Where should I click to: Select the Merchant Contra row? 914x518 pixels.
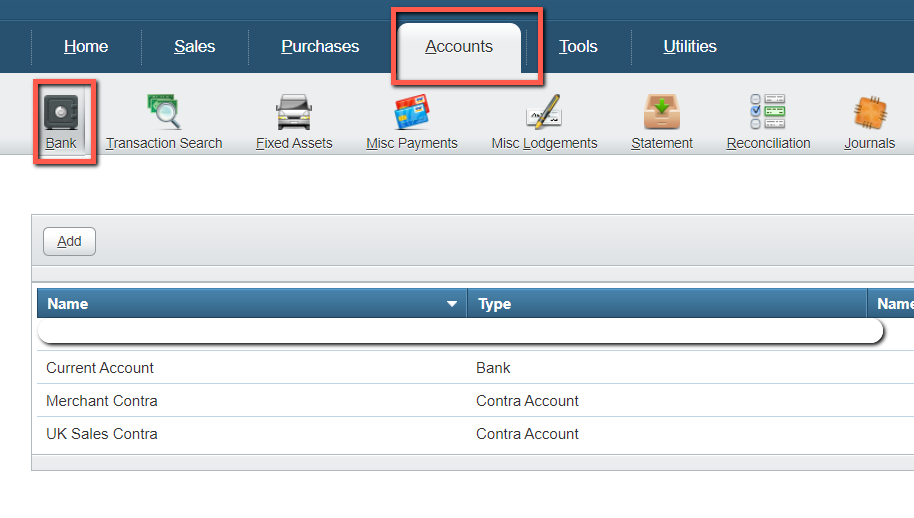[x=102, y=401]
